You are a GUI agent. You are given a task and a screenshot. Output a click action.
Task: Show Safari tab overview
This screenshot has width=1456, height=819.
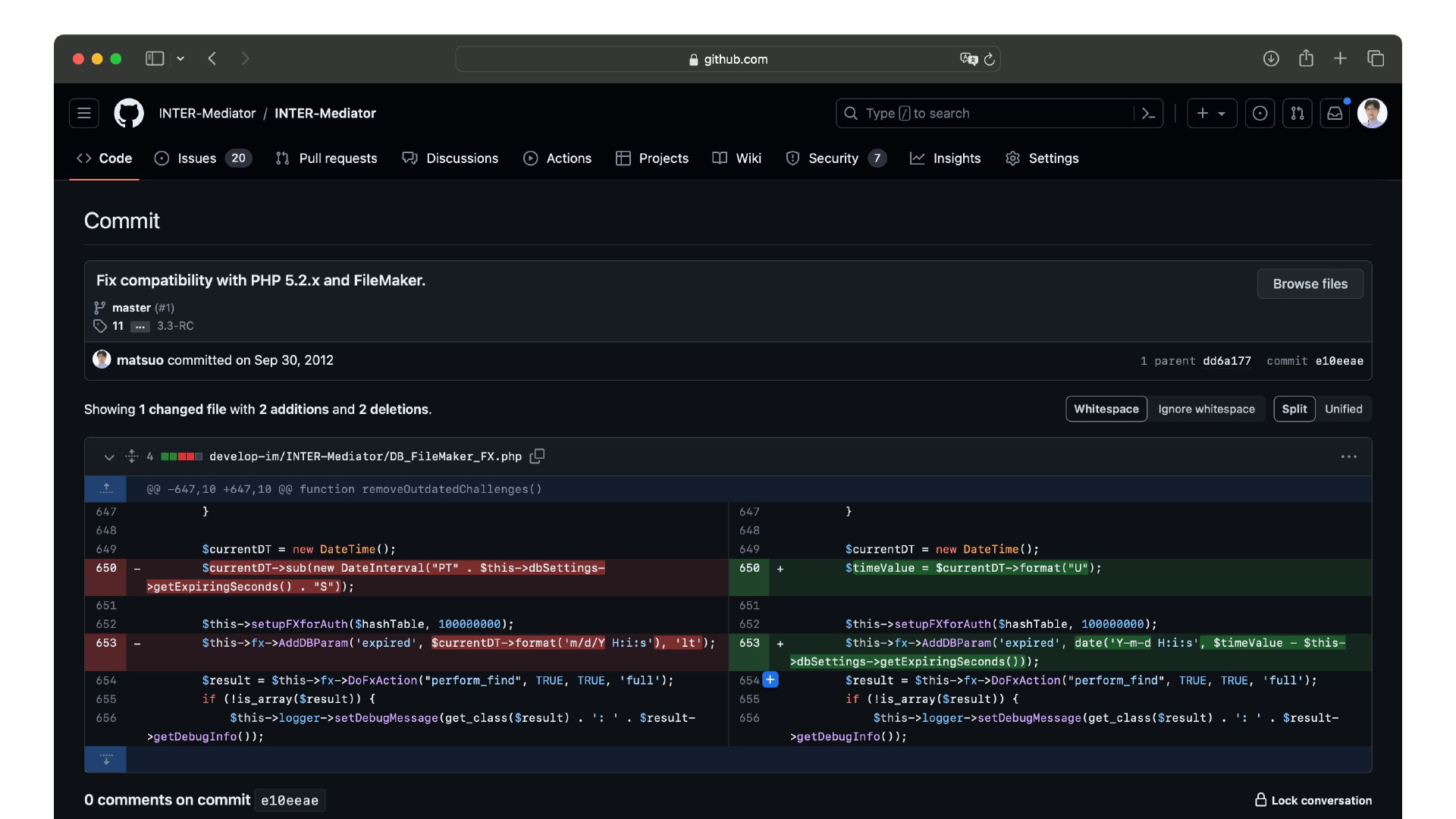click(x=1376, y=58)
